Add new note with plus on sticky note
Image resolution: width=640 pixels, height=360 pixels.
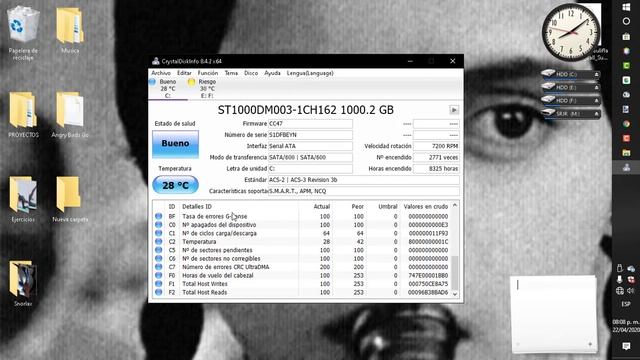(590, 344)
